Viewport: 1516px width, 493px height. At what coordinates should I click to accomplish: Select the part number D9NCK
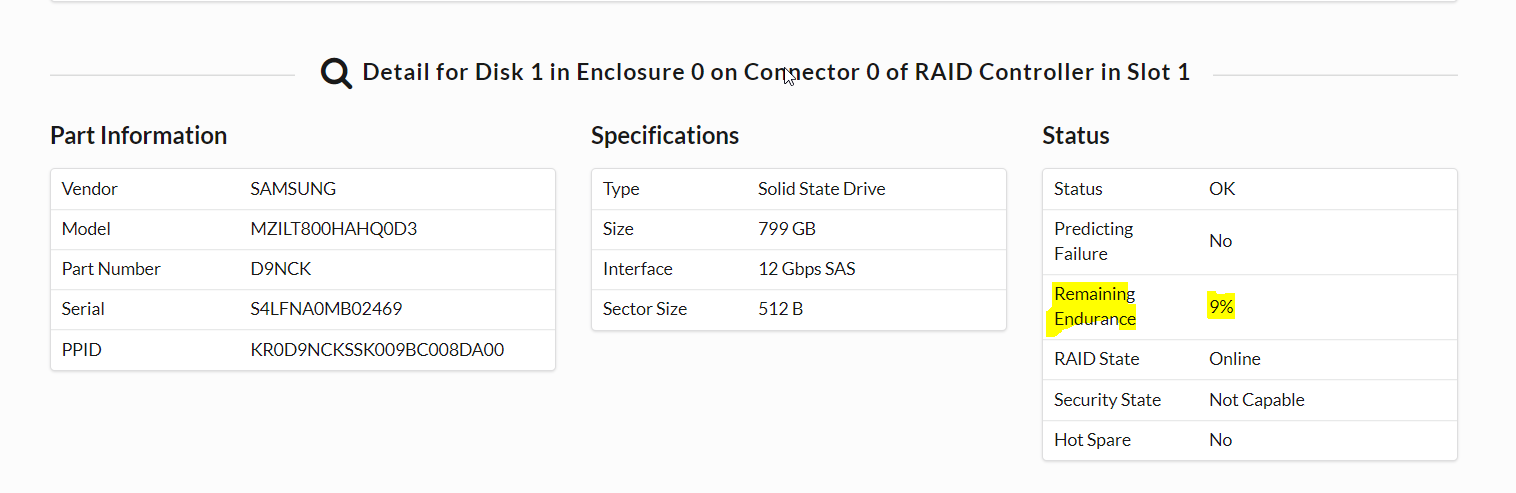click(x=281, y=269)
